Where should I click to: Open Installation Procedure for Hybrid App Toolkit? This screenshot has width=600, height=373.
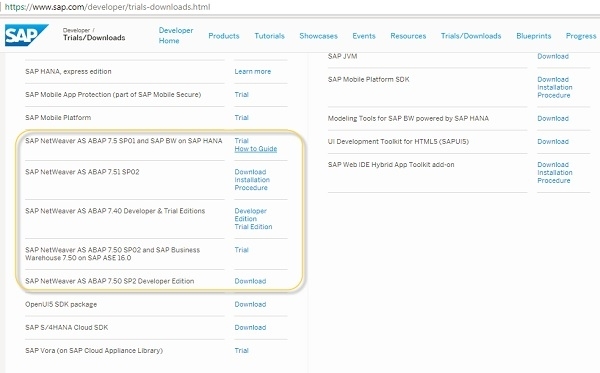point(555,176)
